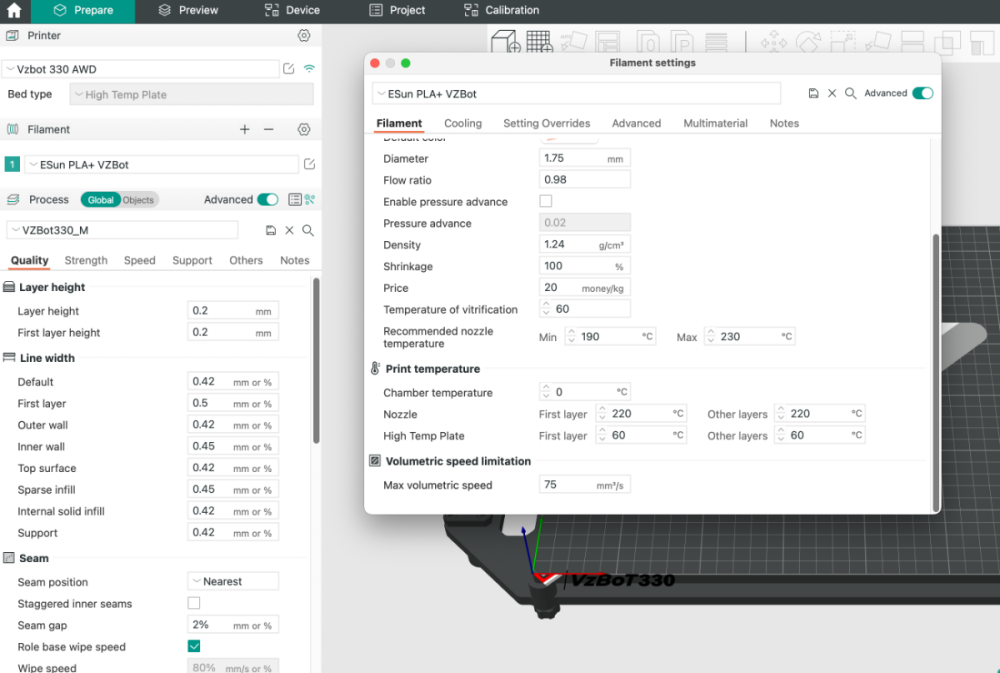The width and height of the screenshot is (1000, 673).
Task: Click the add cube object icon
Action: coord(506,41)
